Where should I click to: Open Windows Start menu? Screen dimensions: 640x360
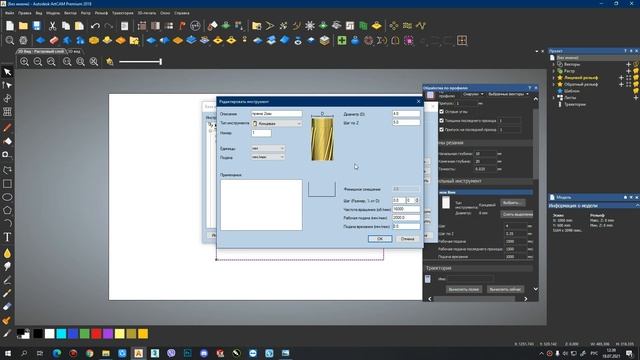tap(7, 353)
